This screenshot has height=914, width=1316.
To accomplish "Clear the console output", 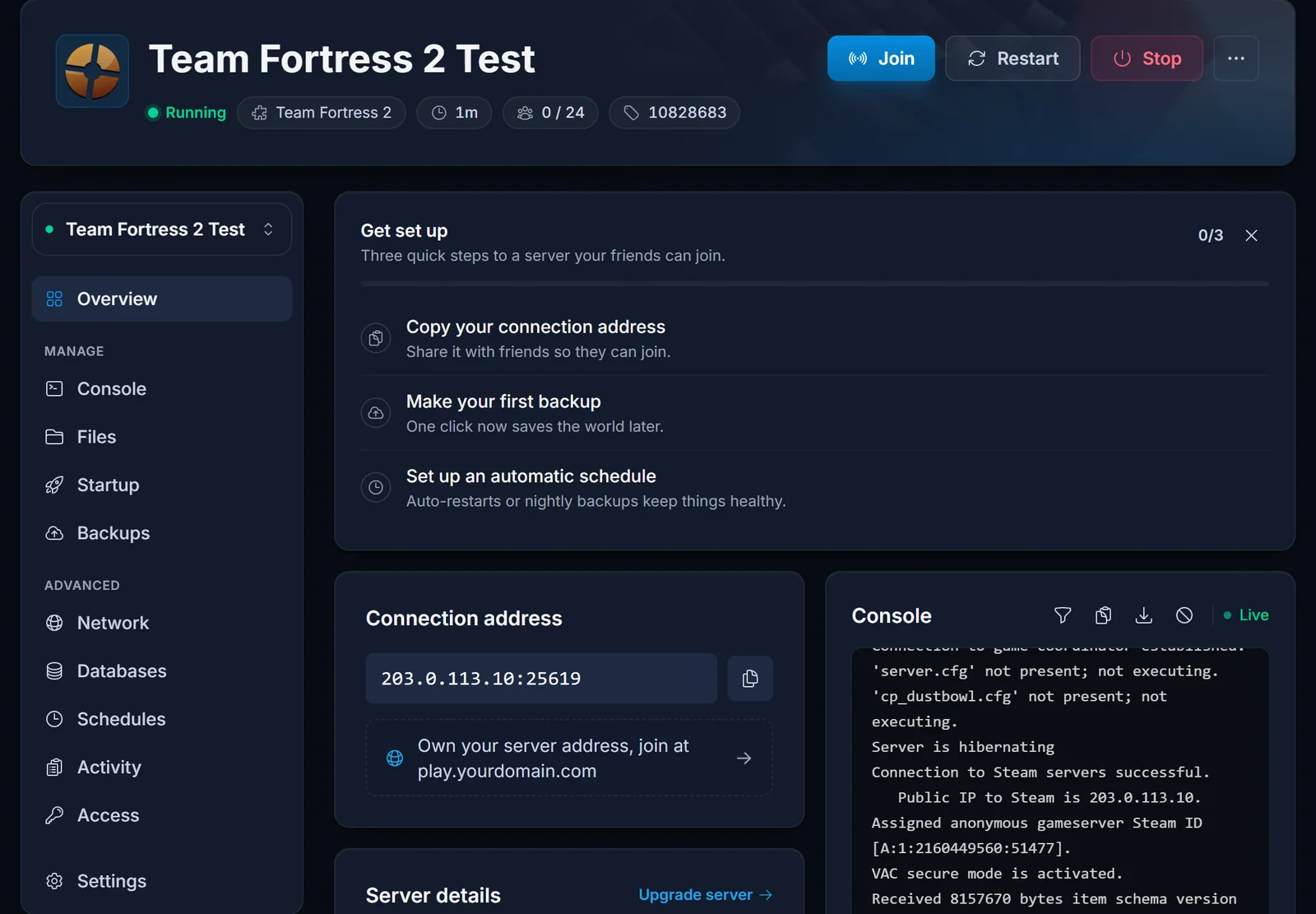I will (x=1184, y=615).
